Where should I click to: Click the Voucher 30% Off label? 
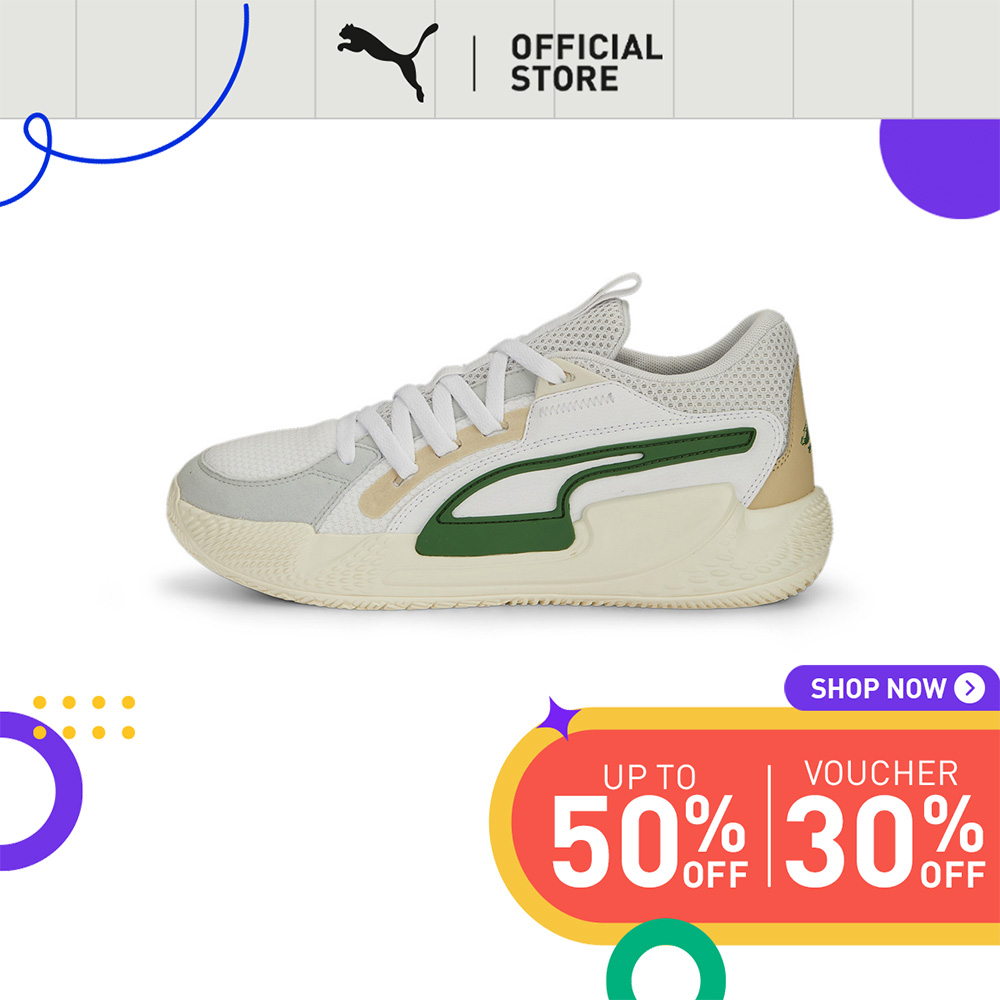click(x=885, y=823)
